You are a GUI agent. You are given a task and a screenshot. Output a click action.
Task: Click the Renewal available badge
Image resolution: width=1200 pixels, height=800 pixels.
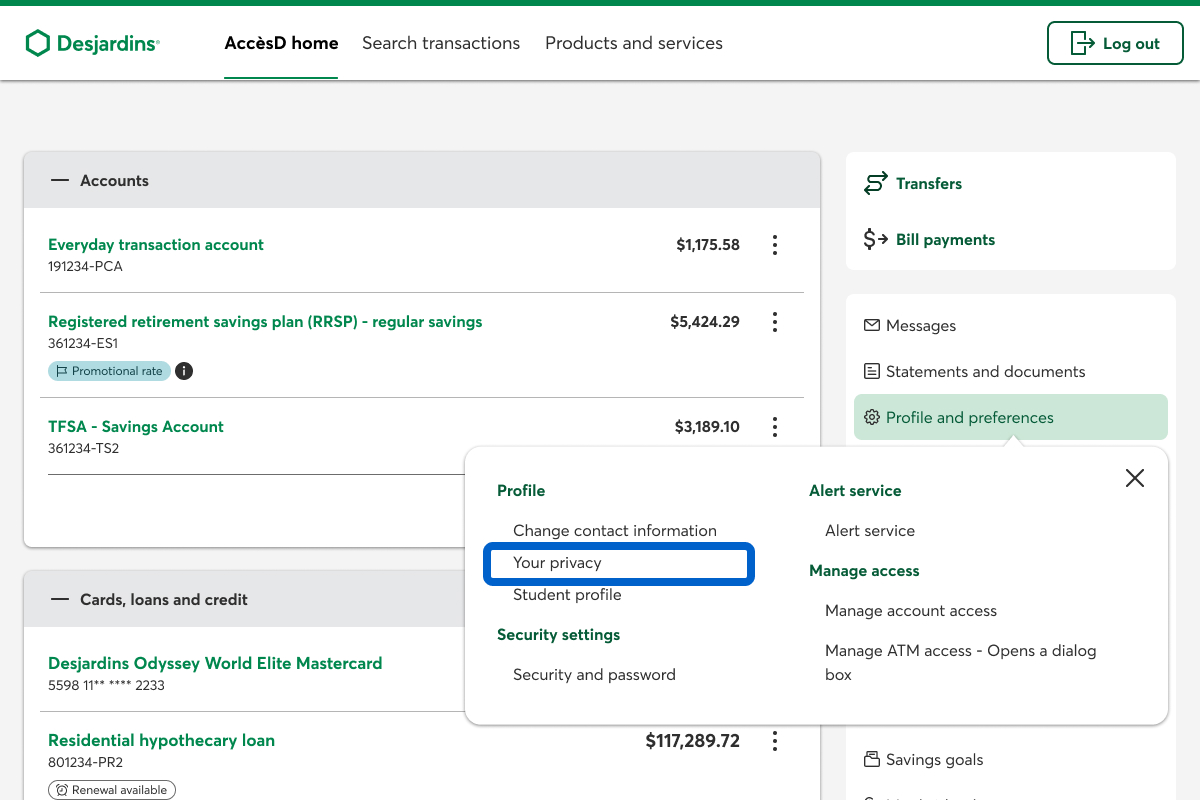112,790
